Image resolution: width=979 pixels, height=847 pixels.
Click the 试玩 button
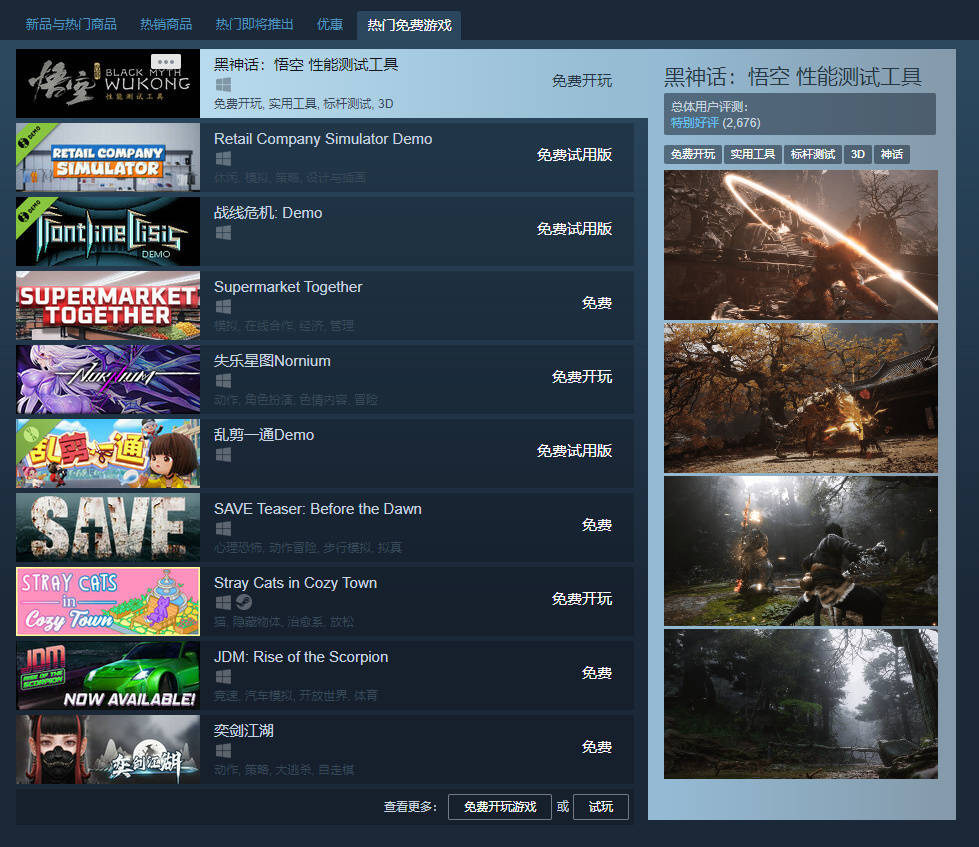(x=600, y=807)
